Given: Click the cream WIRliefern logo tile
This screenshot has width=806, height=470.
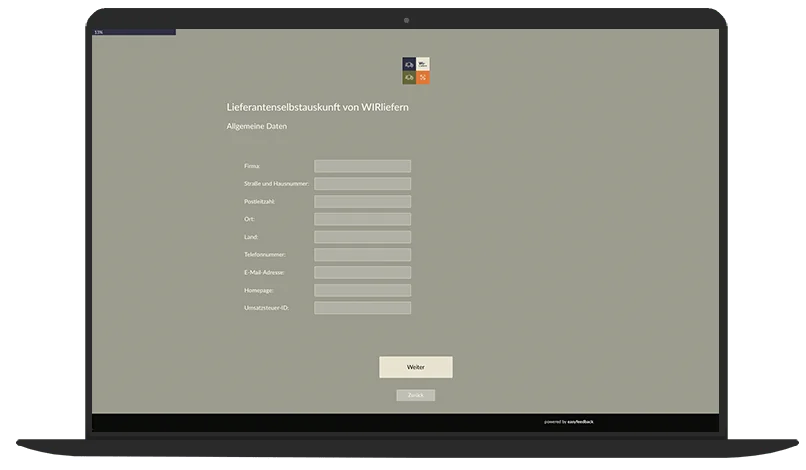Looking at the screenshot, I should [x=424, y=64].
